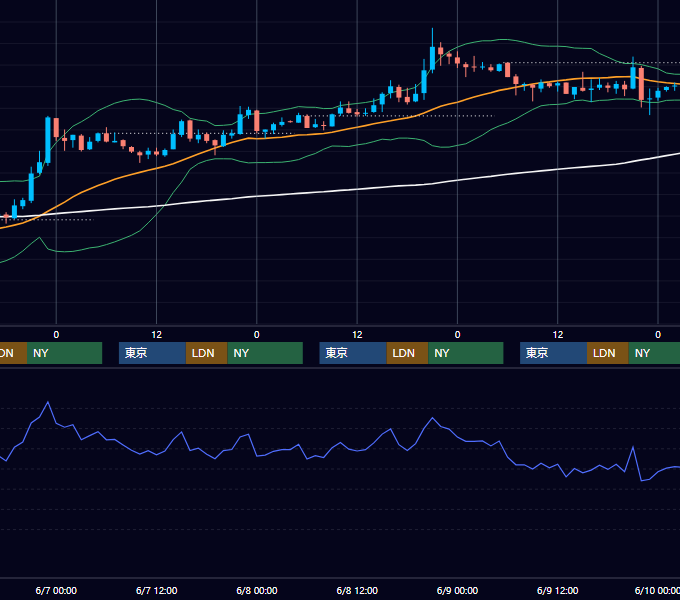Screen dimensions: 680x600
Task: Select the 6/8 12:00 date label
Action: click(357, 590)
